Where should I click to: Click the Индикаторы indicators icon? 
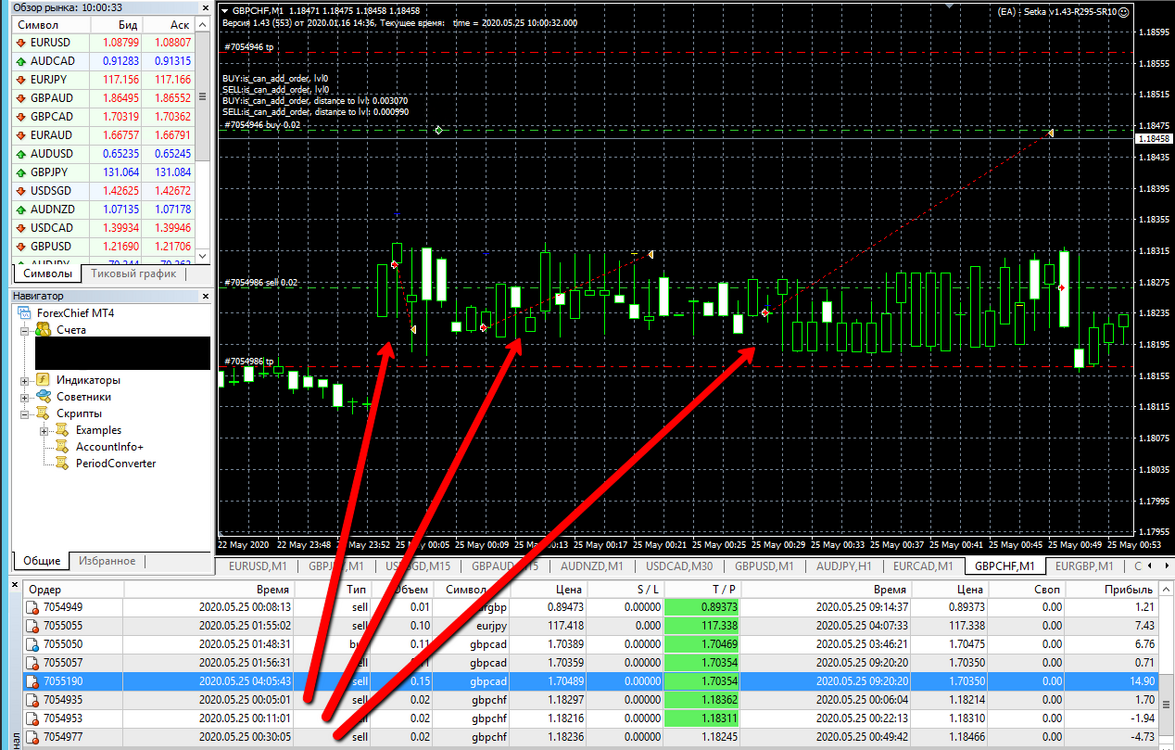click(43, 380)
